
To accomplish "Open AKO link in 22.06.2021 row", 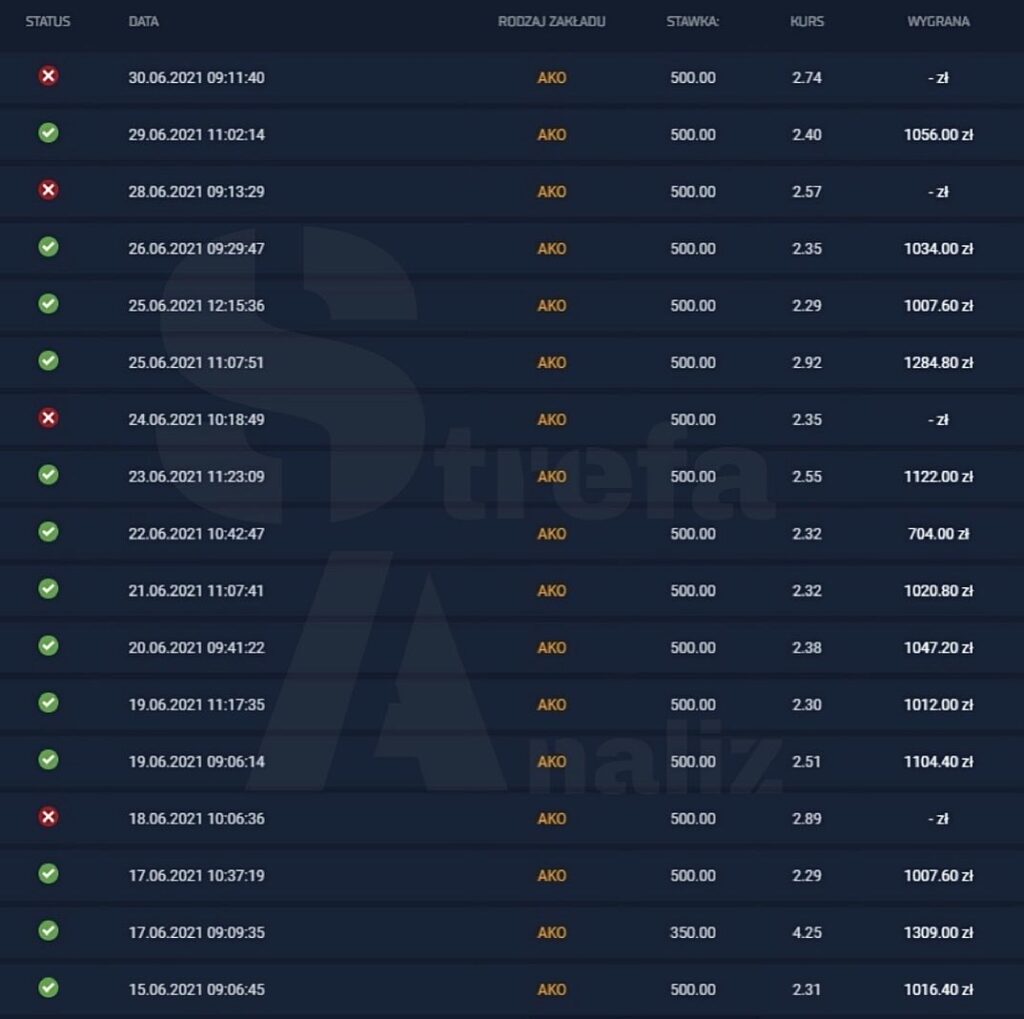I will click(x=552, y=534).
